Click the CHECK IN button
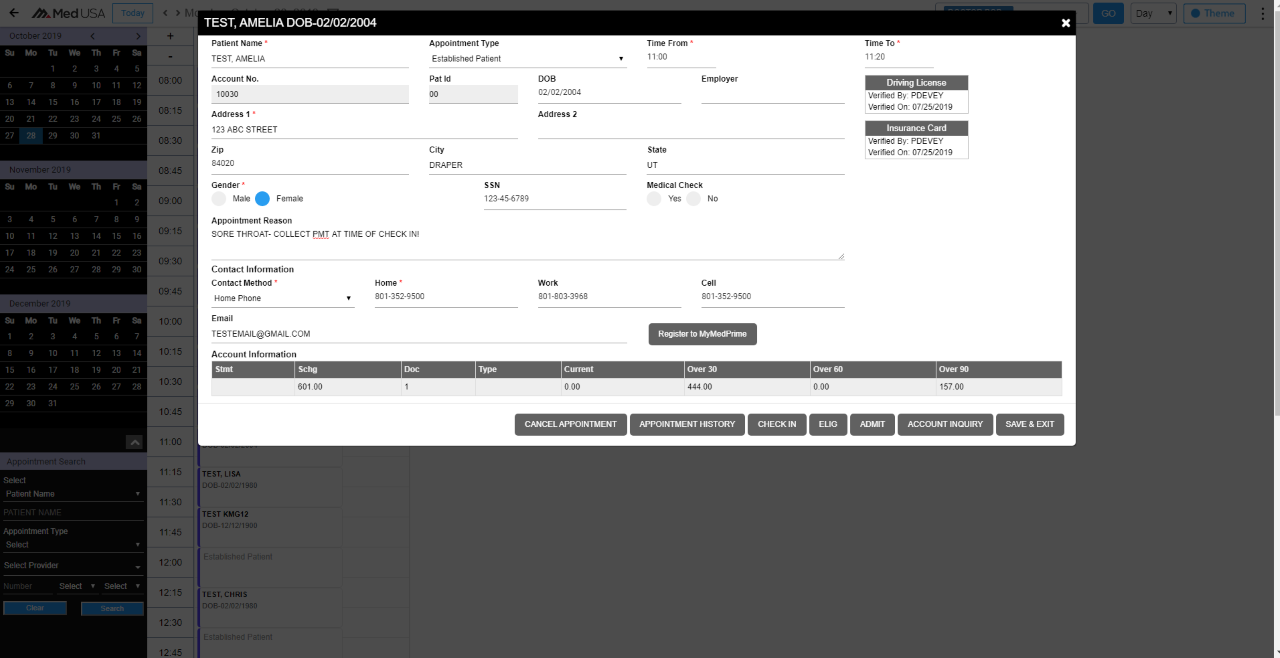 777,424
